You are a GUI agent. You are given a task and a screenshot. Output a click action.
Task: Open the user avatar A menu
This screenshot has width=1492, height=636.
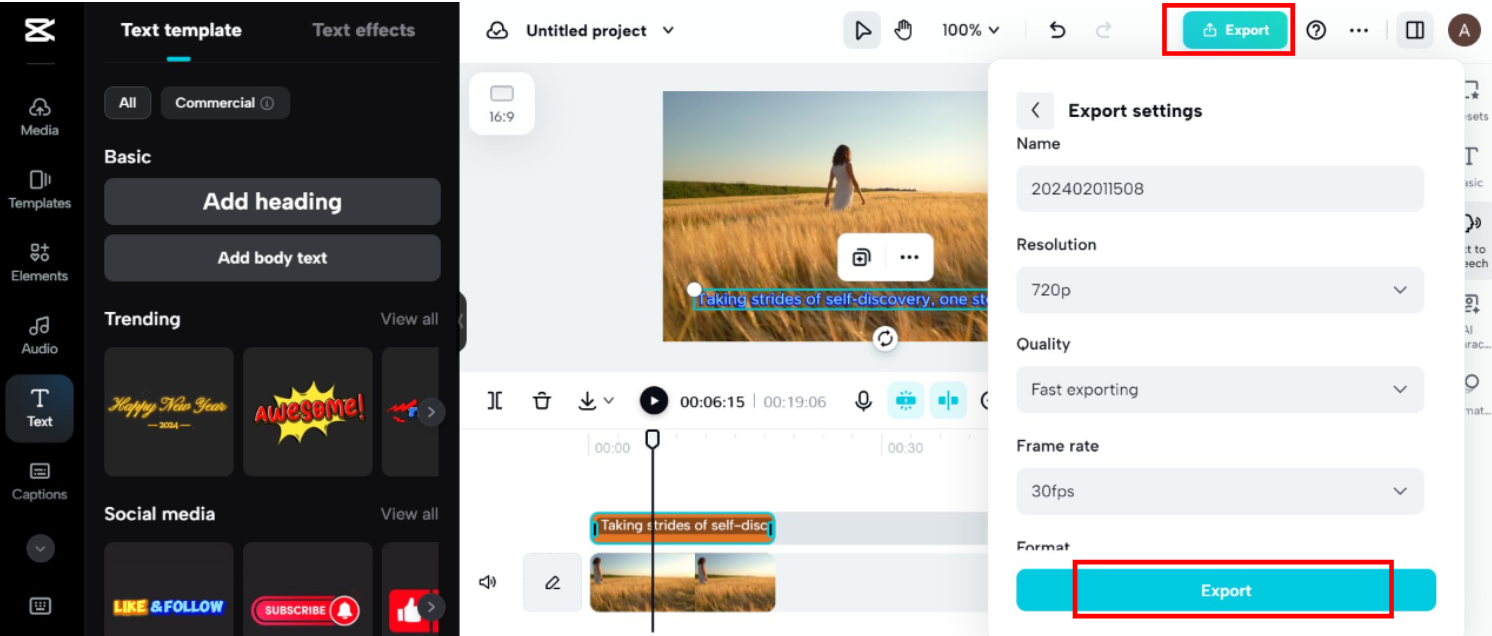[1464, 30]
